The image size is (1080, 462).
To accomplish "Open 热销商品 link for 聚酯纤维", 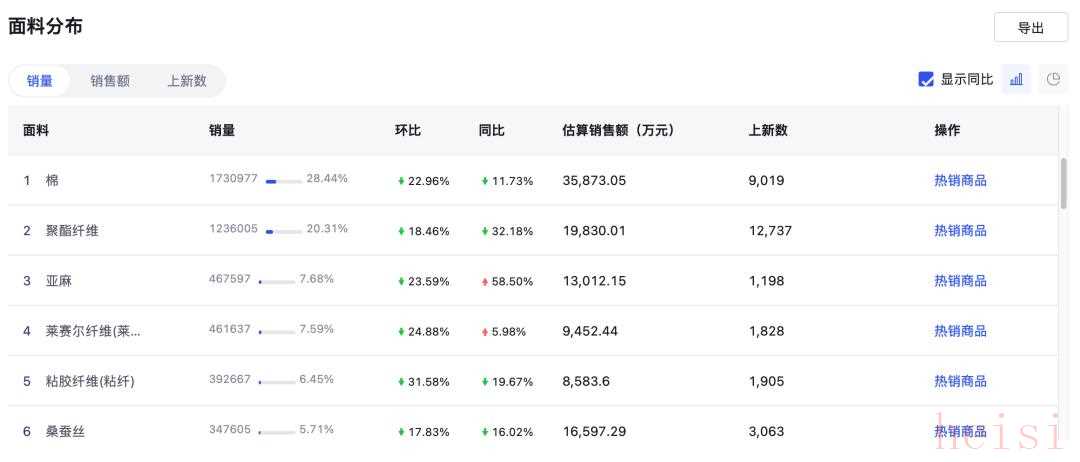I will pos(960,231).
